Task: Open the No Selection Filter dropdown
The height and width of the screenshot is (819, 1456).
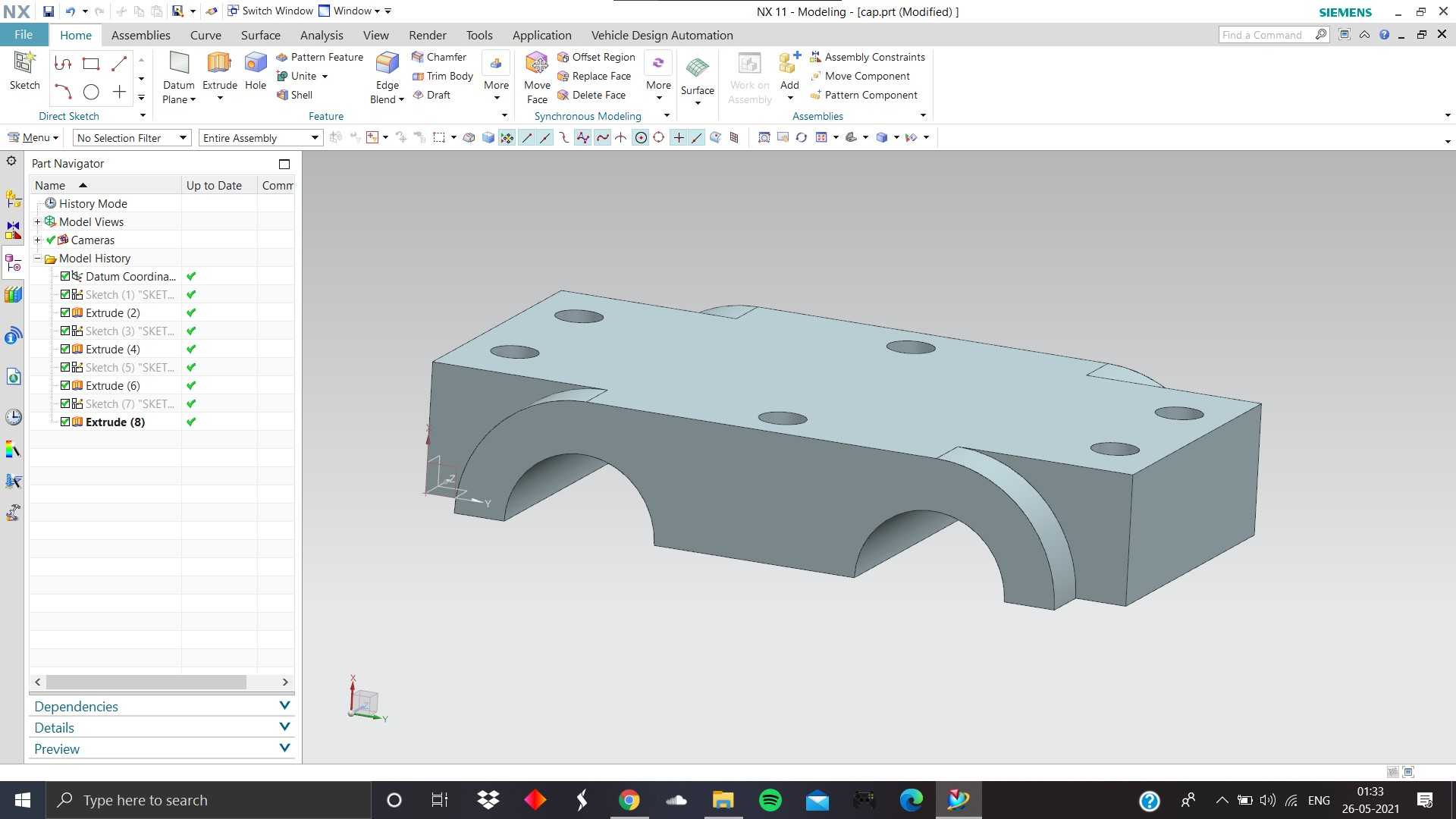Action: click(x=131, y=138)
